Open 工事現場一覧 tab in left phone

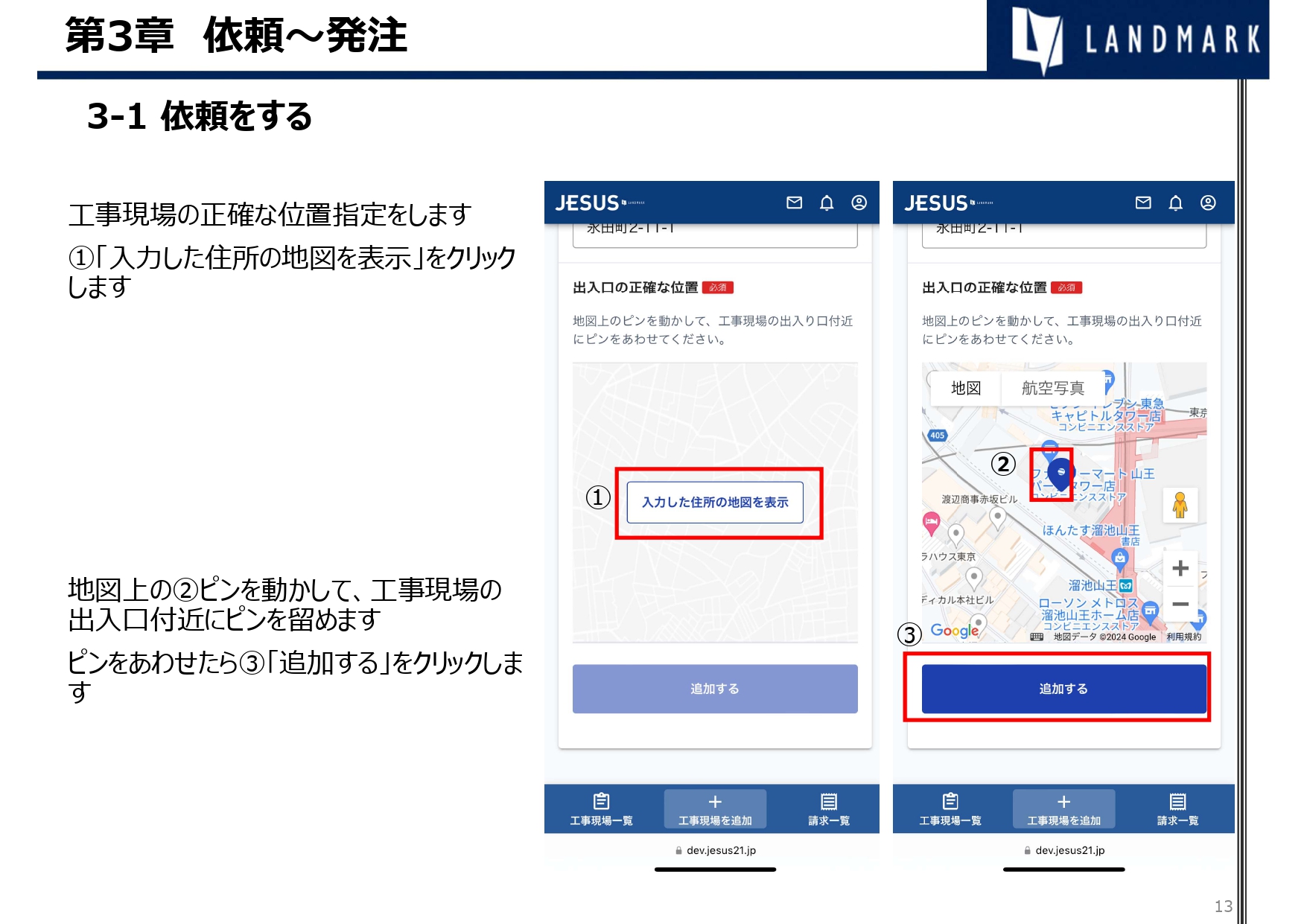point(602,809)
